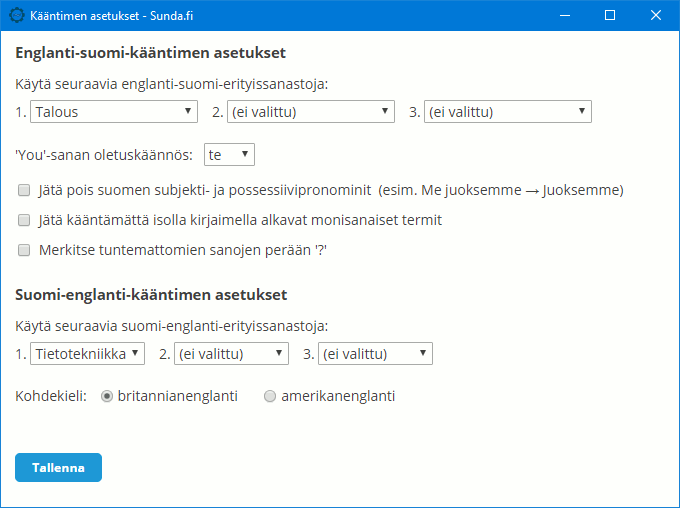
Task: Close the Kääntimen asetukset window
Action: click(656, 16)
